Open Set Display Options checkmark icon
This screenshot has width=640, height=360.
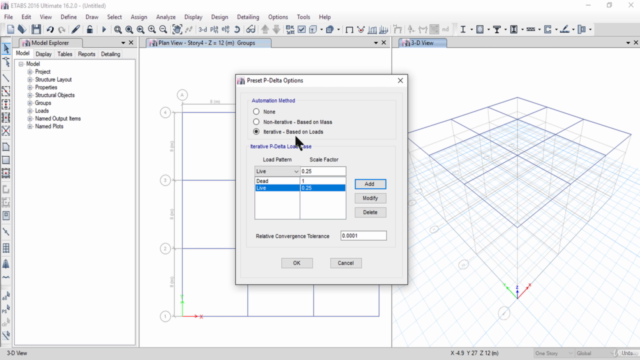click(x=302, y=29)
